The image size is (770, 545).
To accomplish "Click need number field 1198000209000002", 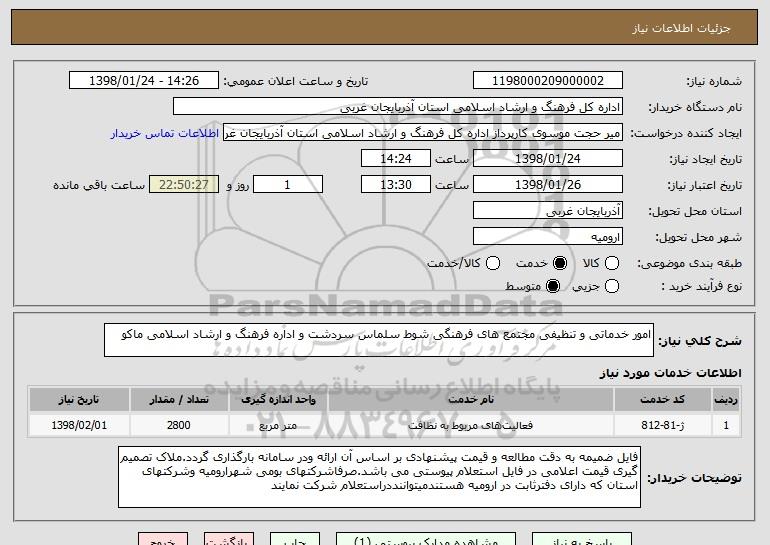I will 548,81.
